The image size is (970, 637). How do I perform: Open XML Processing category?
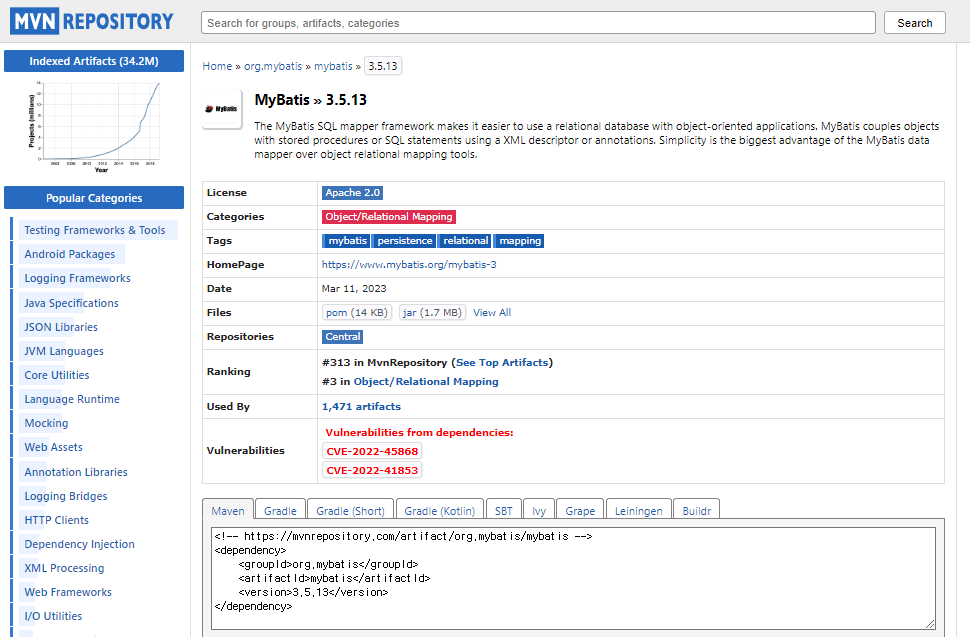(64, 568)
